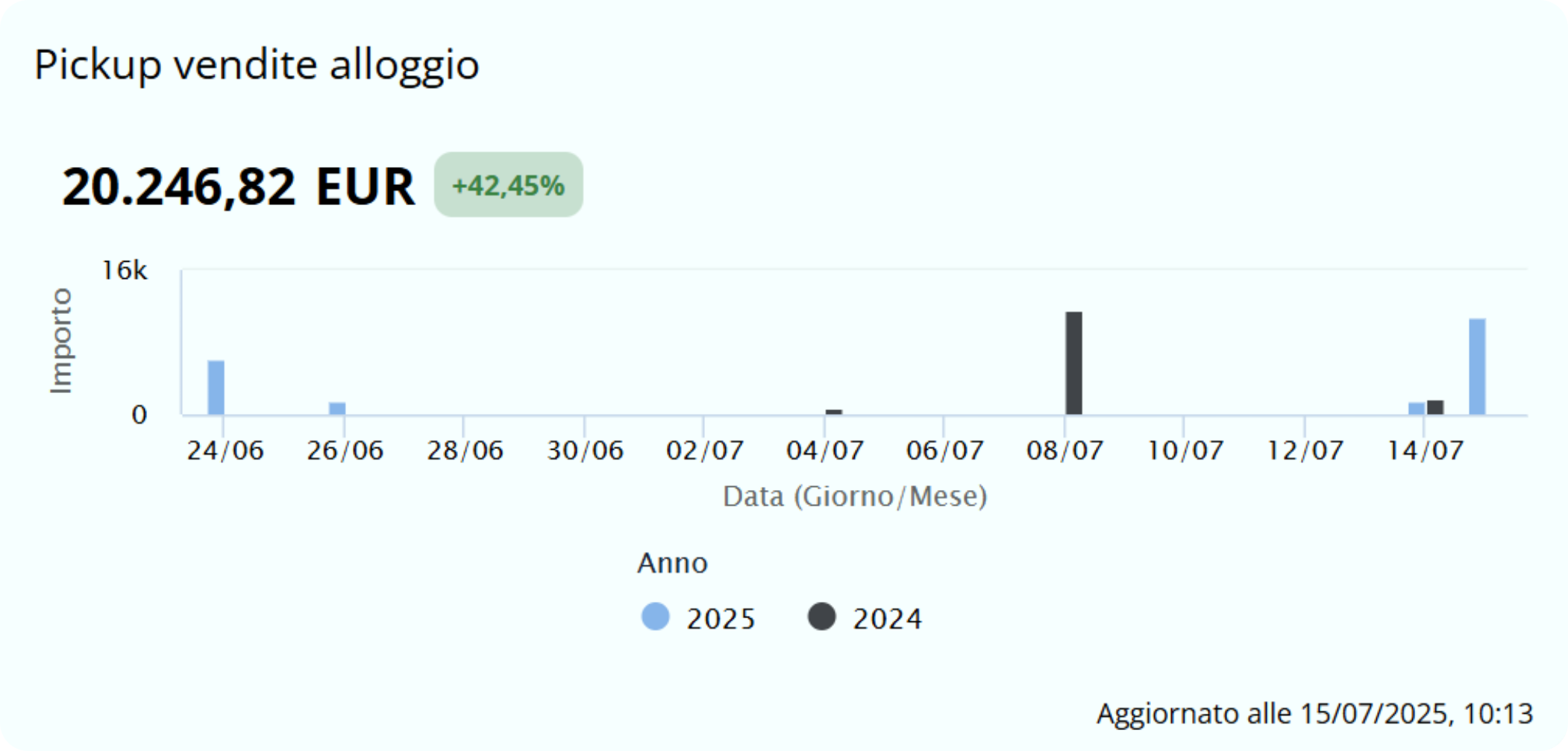Click the 10/07 x-axis date label
The height and width of the screenshot is (751, 1568).
point(1185,450)
